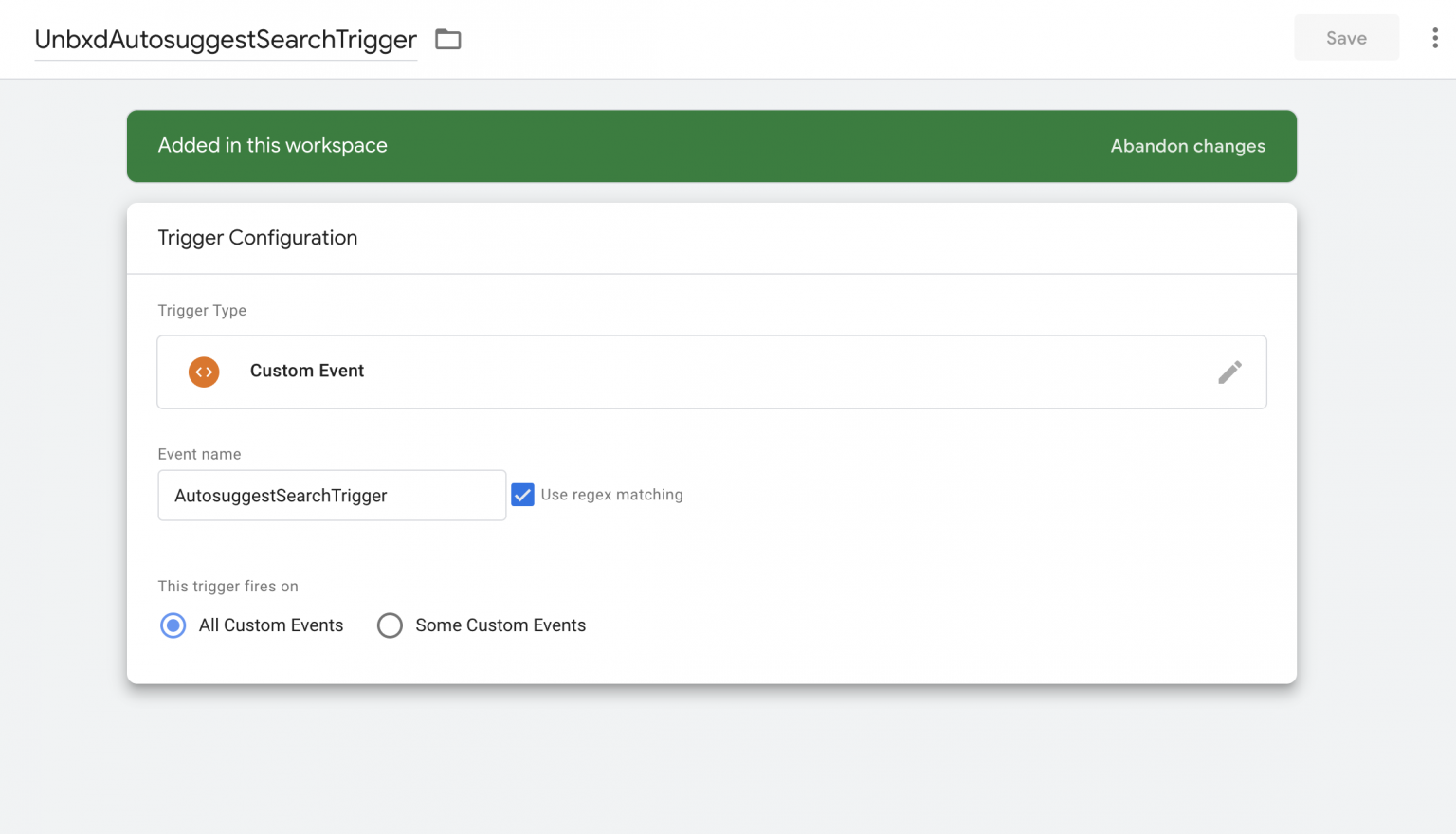Open the three-dot more options menu
This screenshot has height=834, width=1456.
click(x=1434, y=38)
